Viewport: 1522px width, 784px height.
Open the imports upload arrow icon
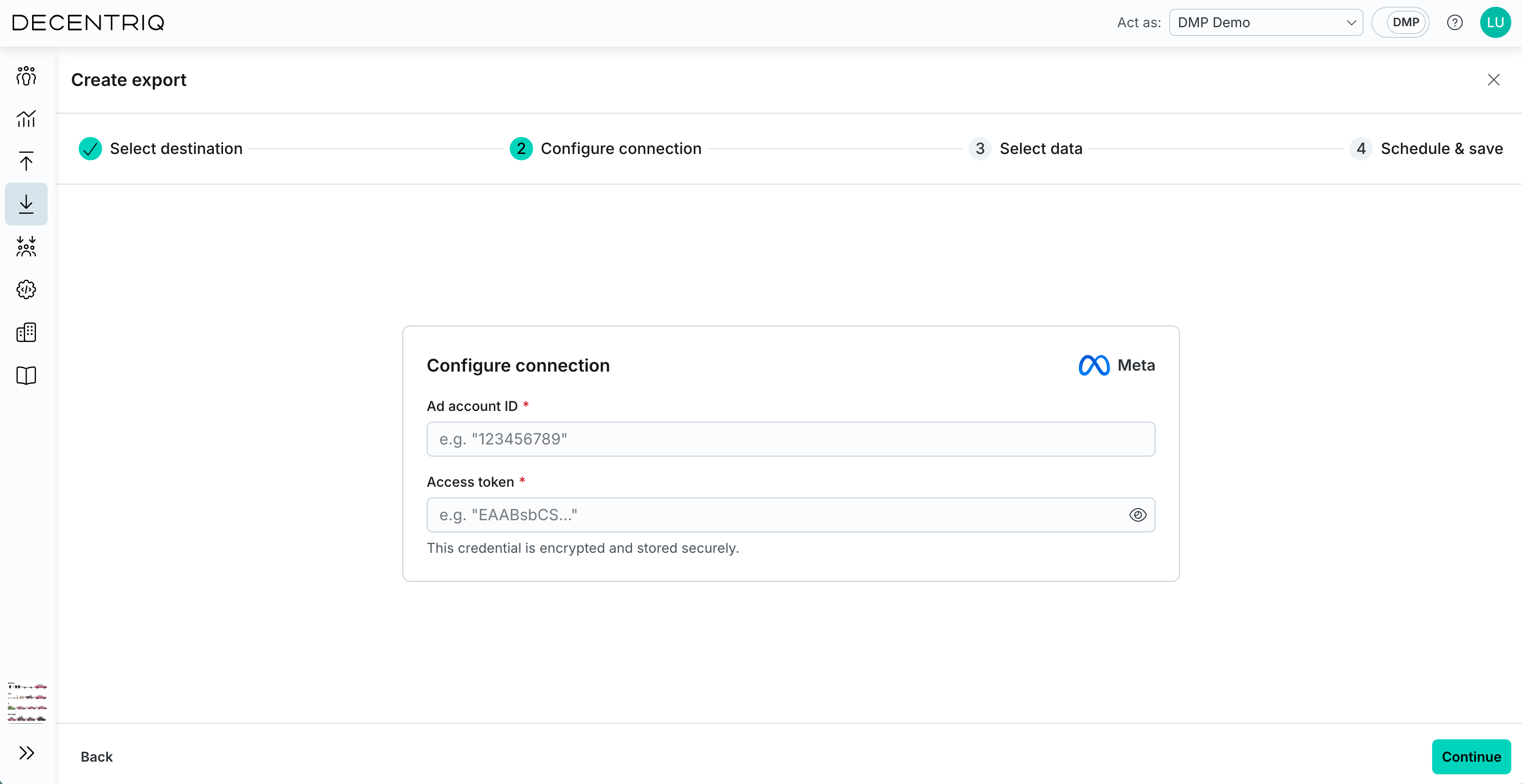pyautogui.click(x=26, y=161)
